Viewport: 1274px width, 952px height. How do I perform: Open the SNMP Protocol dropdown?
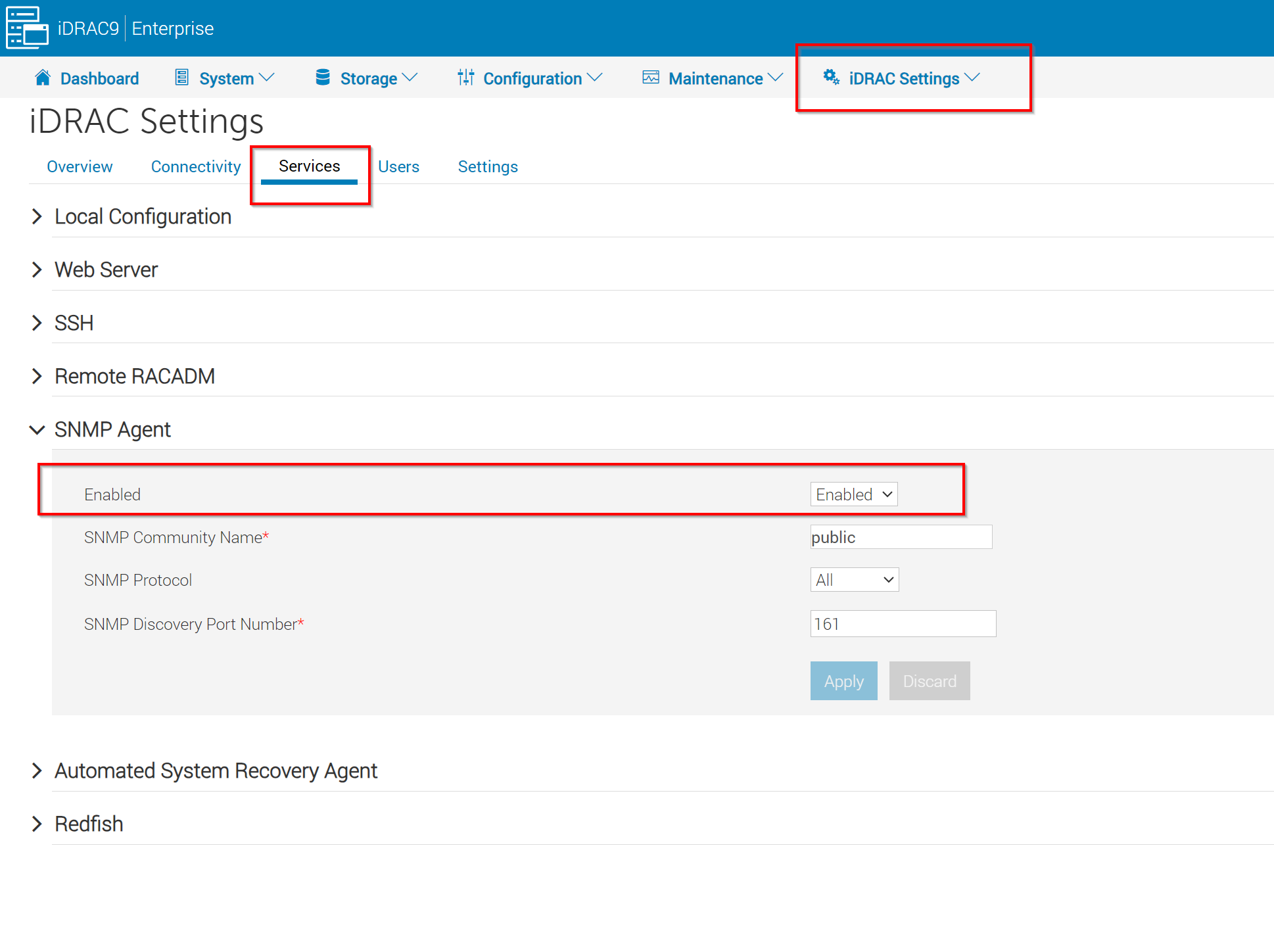854,580
